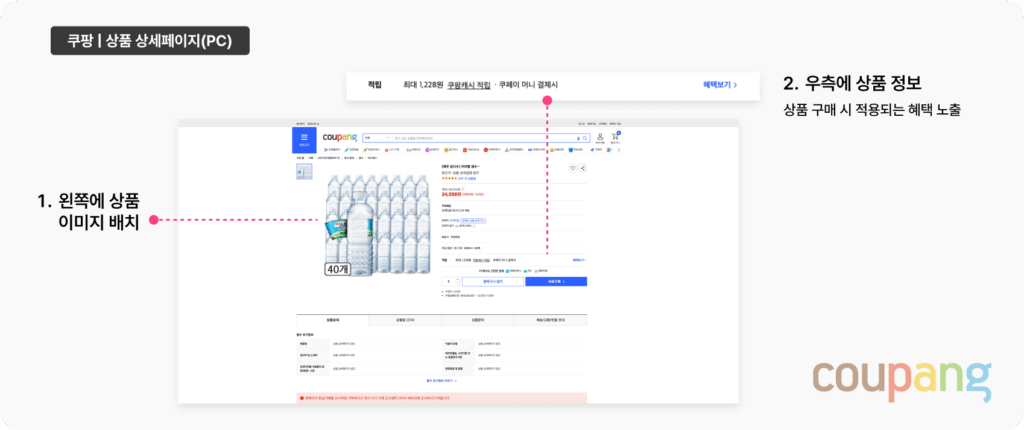Viewport: 1024px width, 430px height.
Task: Open 혜택보기 link in the product page row
Action: click(x=579, y=259)
